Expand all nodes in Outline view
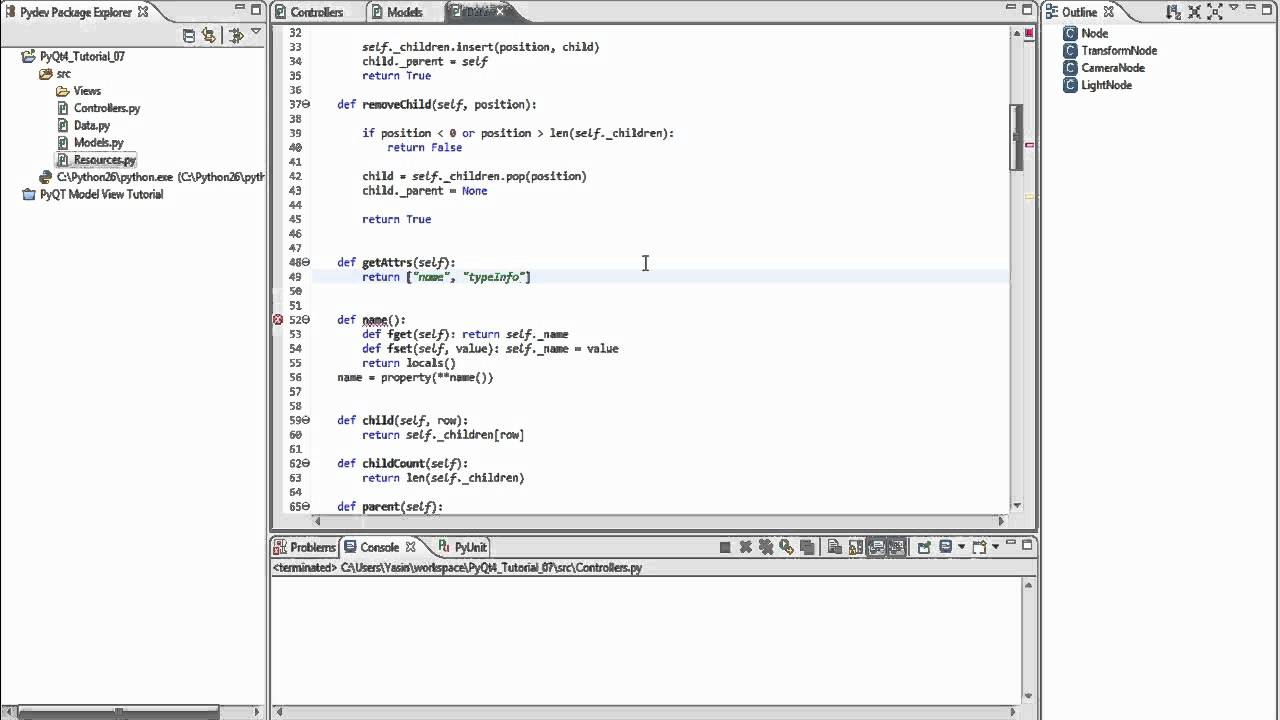The width and height of the screenshot is (1280, 720). pos(1215,12)
